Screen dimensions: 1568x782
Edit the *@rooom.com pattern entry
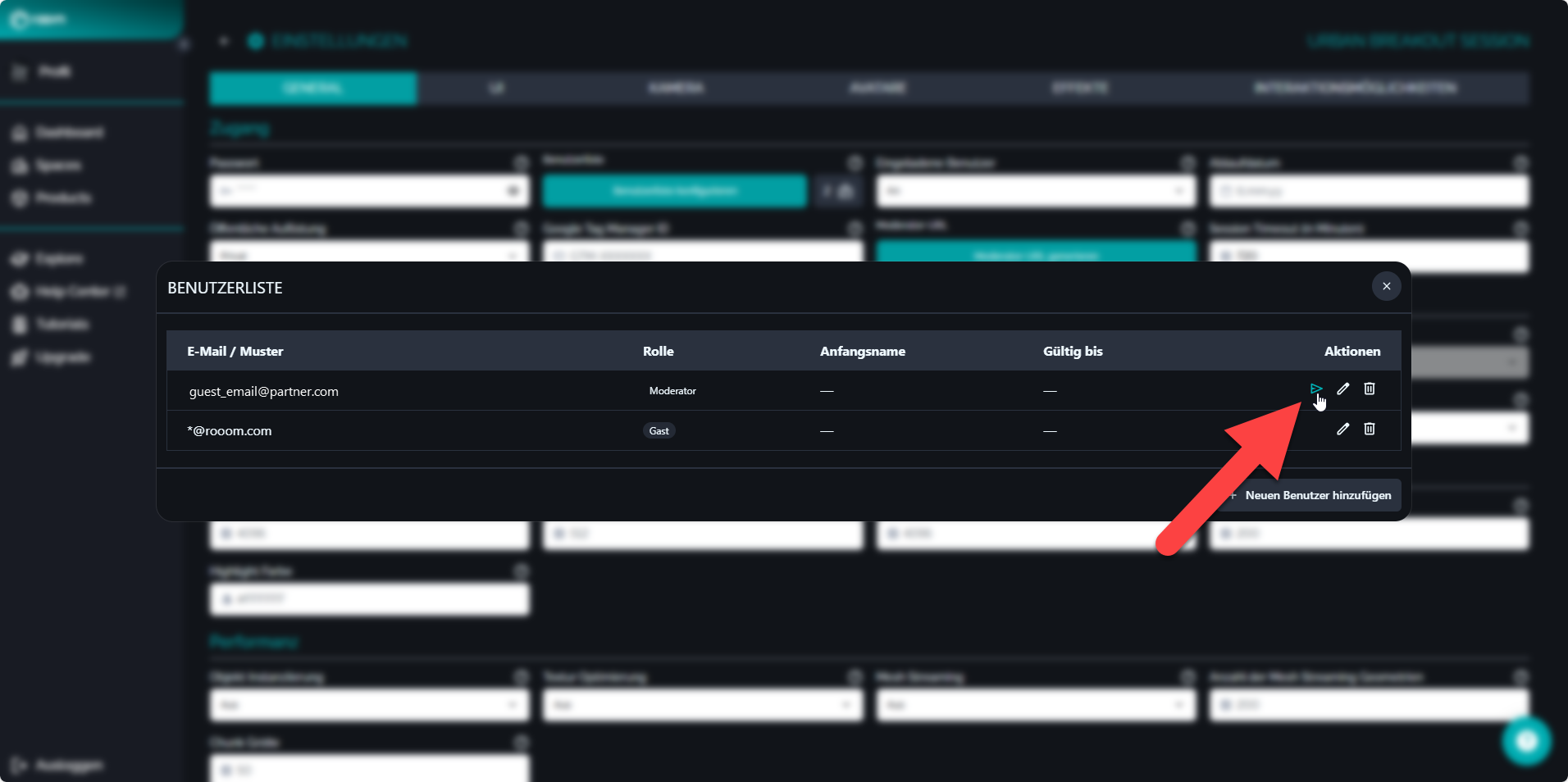click(x=1342, y=429)
